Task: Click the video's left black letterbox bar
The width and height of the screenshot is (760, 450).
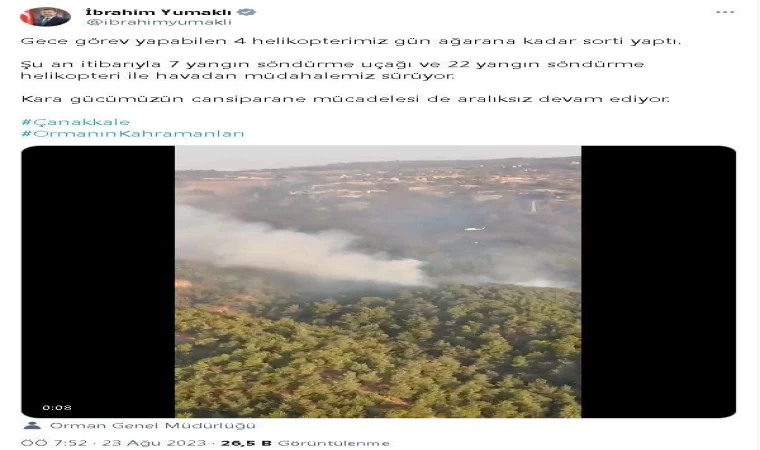Action: [x=98, y=281]
